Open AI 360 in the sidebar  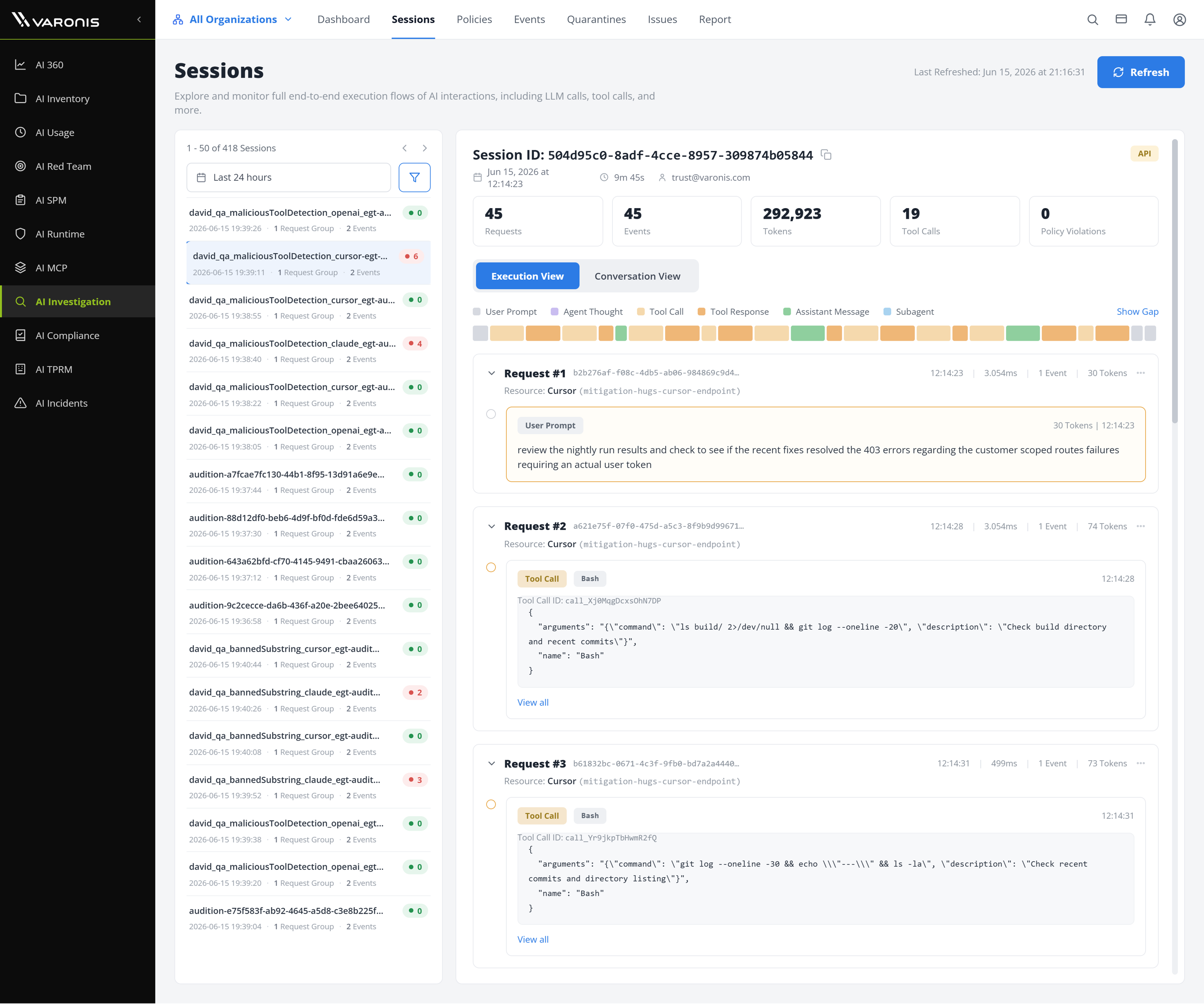[x=77, y=65]
